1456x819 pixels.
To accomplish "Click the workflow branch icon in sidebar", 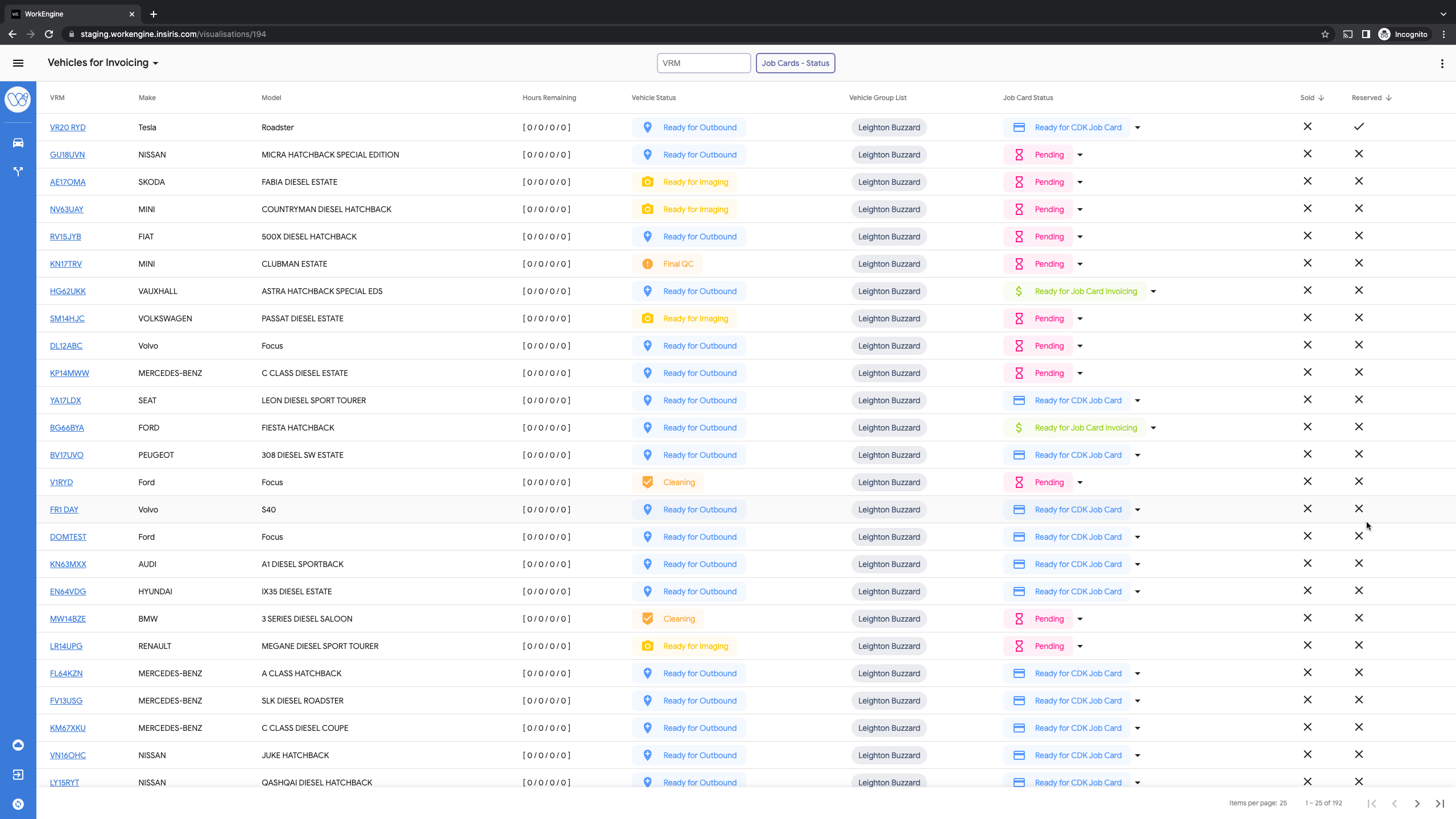I will (18, 171).
